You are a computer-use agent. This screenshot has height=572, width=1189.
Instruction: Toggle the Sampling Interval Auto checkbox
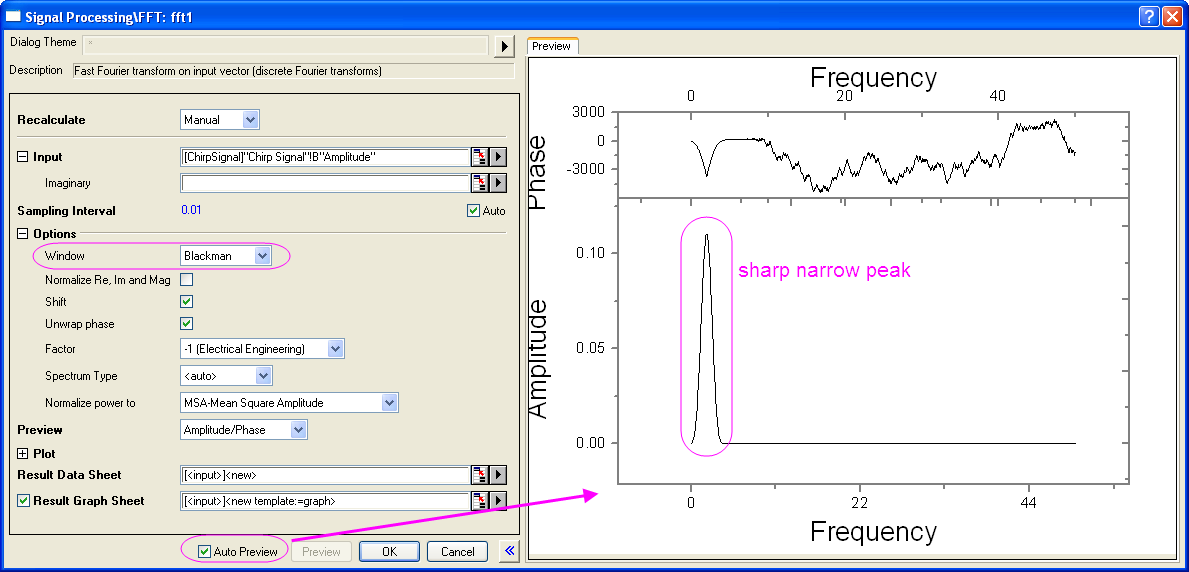pyautogui.click(x=474, y=211)
